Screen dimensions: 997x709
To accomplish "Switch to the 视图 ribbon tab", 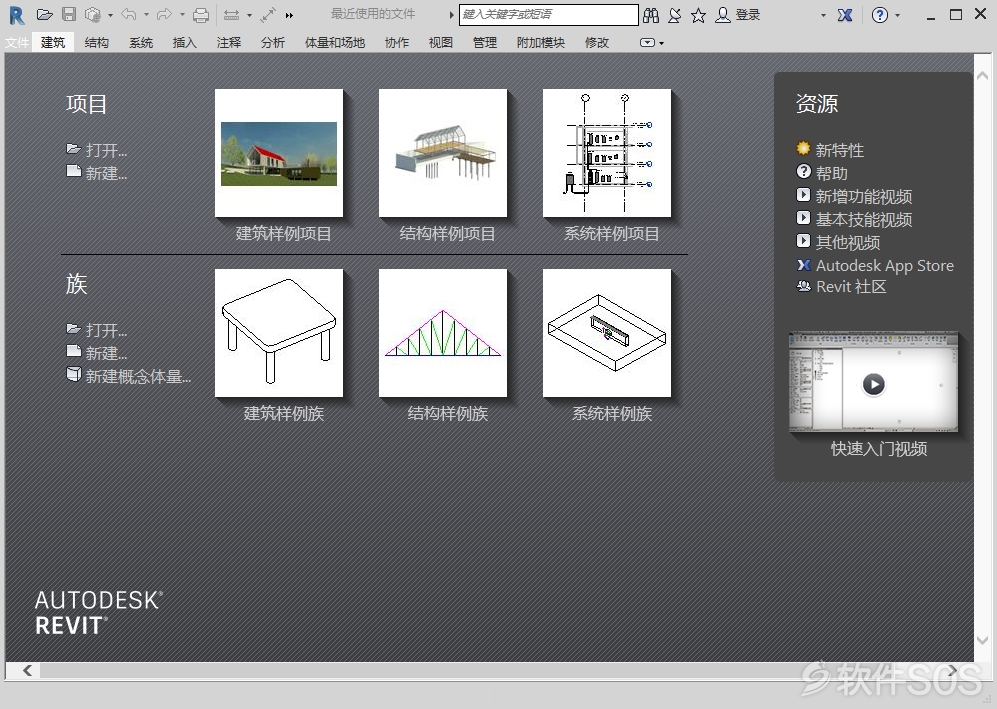I will [x=441, y=43].
